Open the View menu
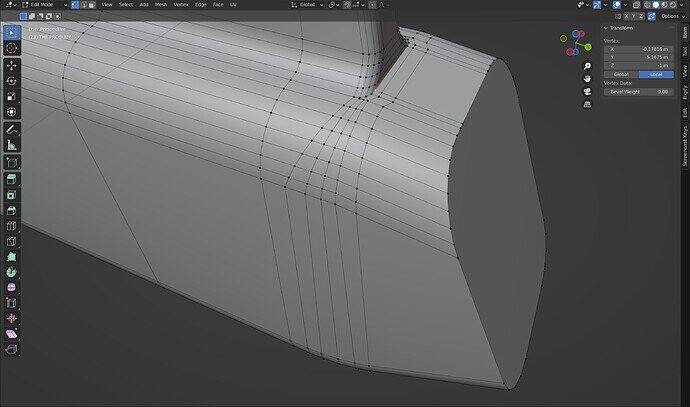This screenshot has height=407, width=690. click(x=107, y=5)
